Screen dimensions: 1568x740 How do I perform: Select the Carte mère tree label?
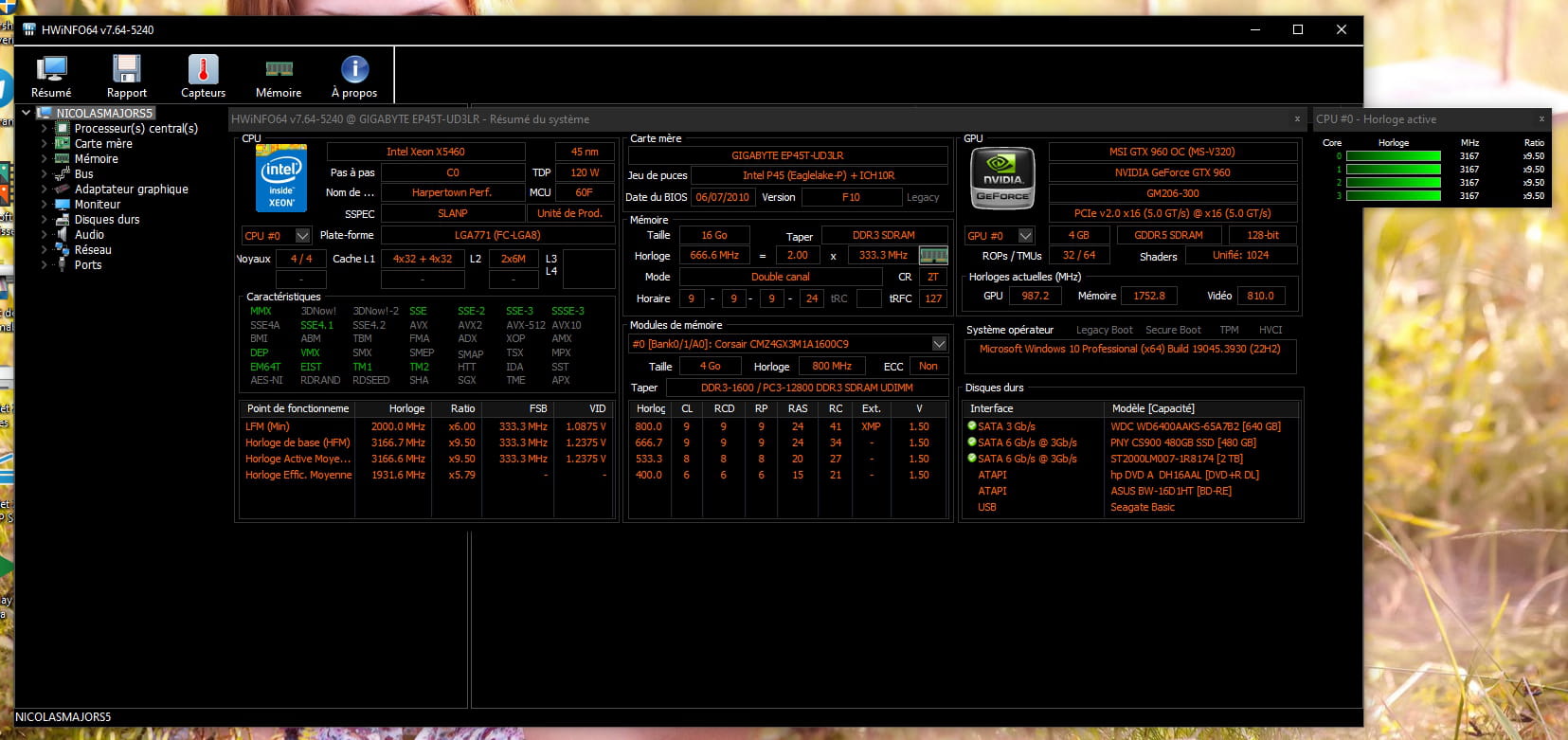click(103, 143)
